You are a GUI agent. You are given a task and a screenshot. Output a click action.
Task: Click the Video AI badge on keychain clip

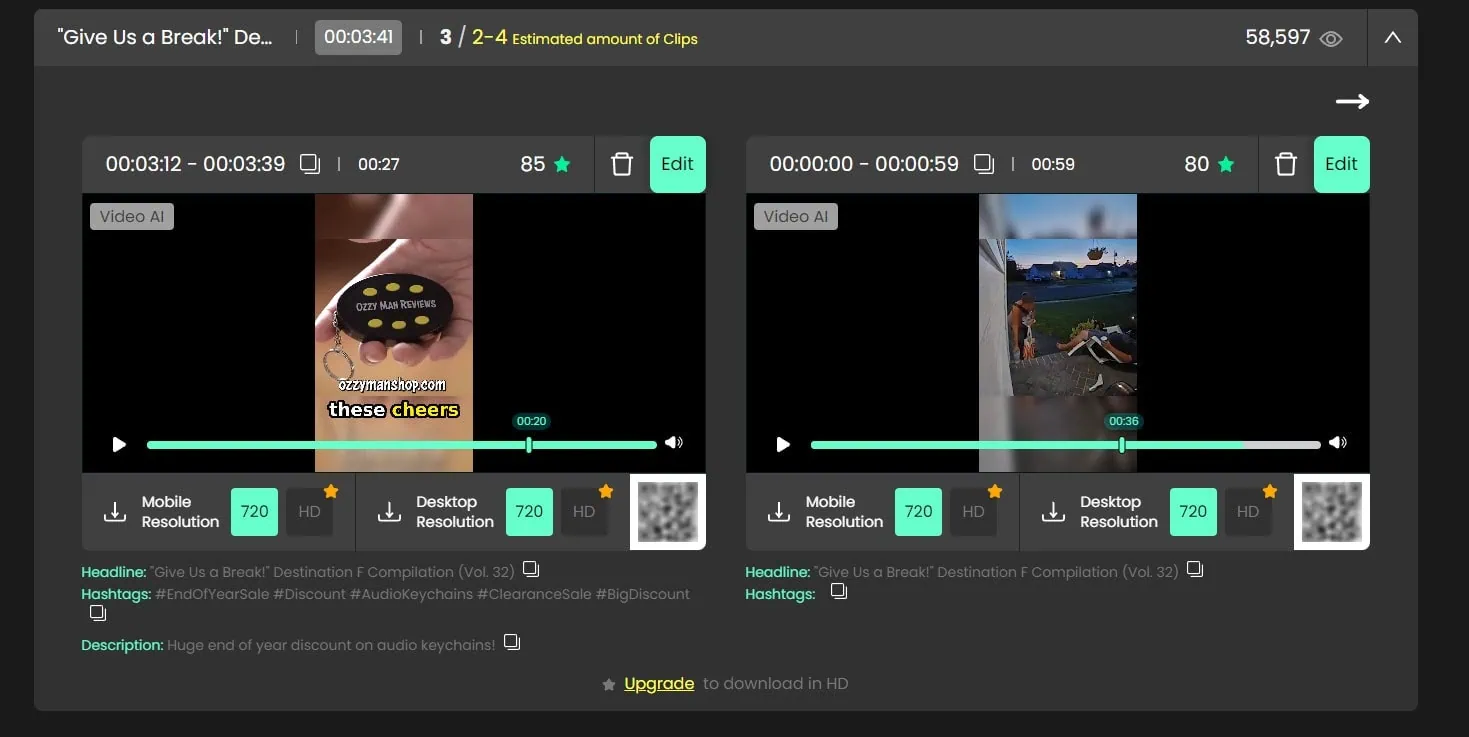point(132,216)
